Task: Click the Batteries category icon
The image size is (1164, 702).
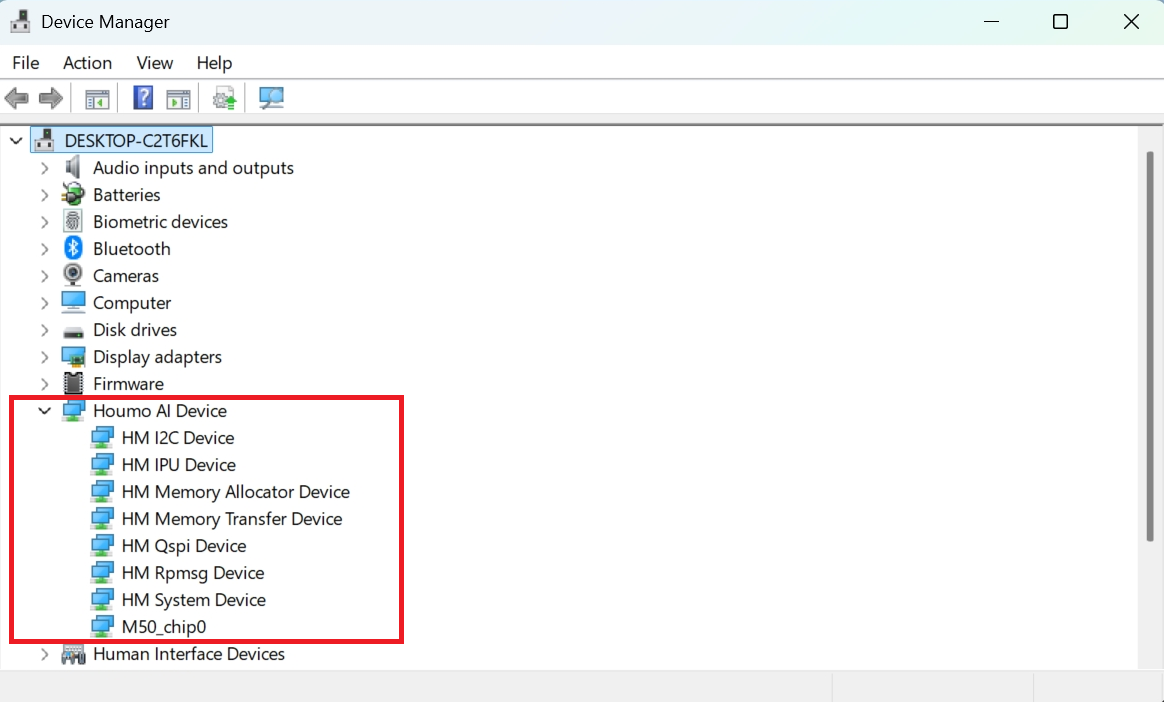Action: point(73,194)
